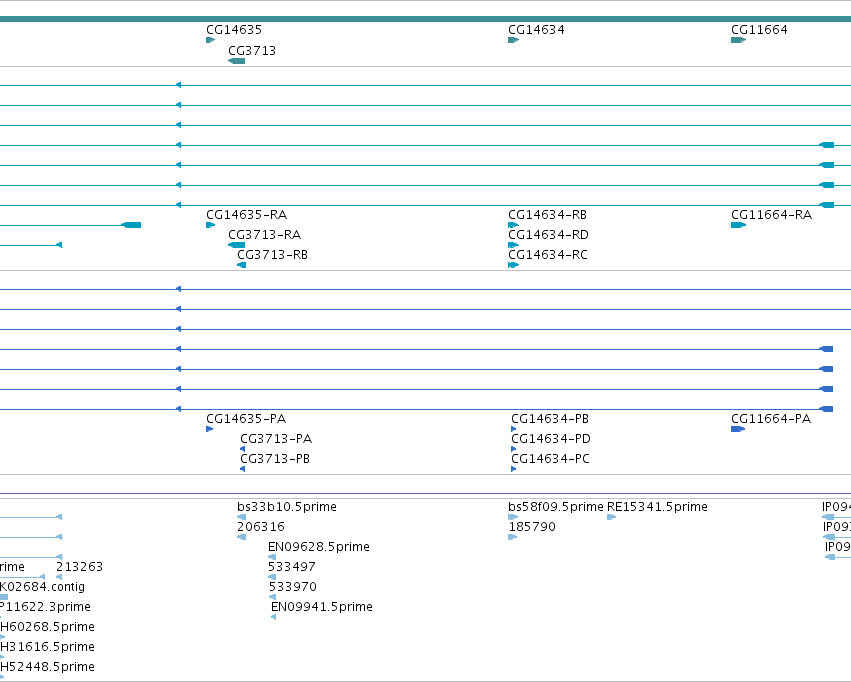Select the H31616.5prime label

[x=47, y=647]
